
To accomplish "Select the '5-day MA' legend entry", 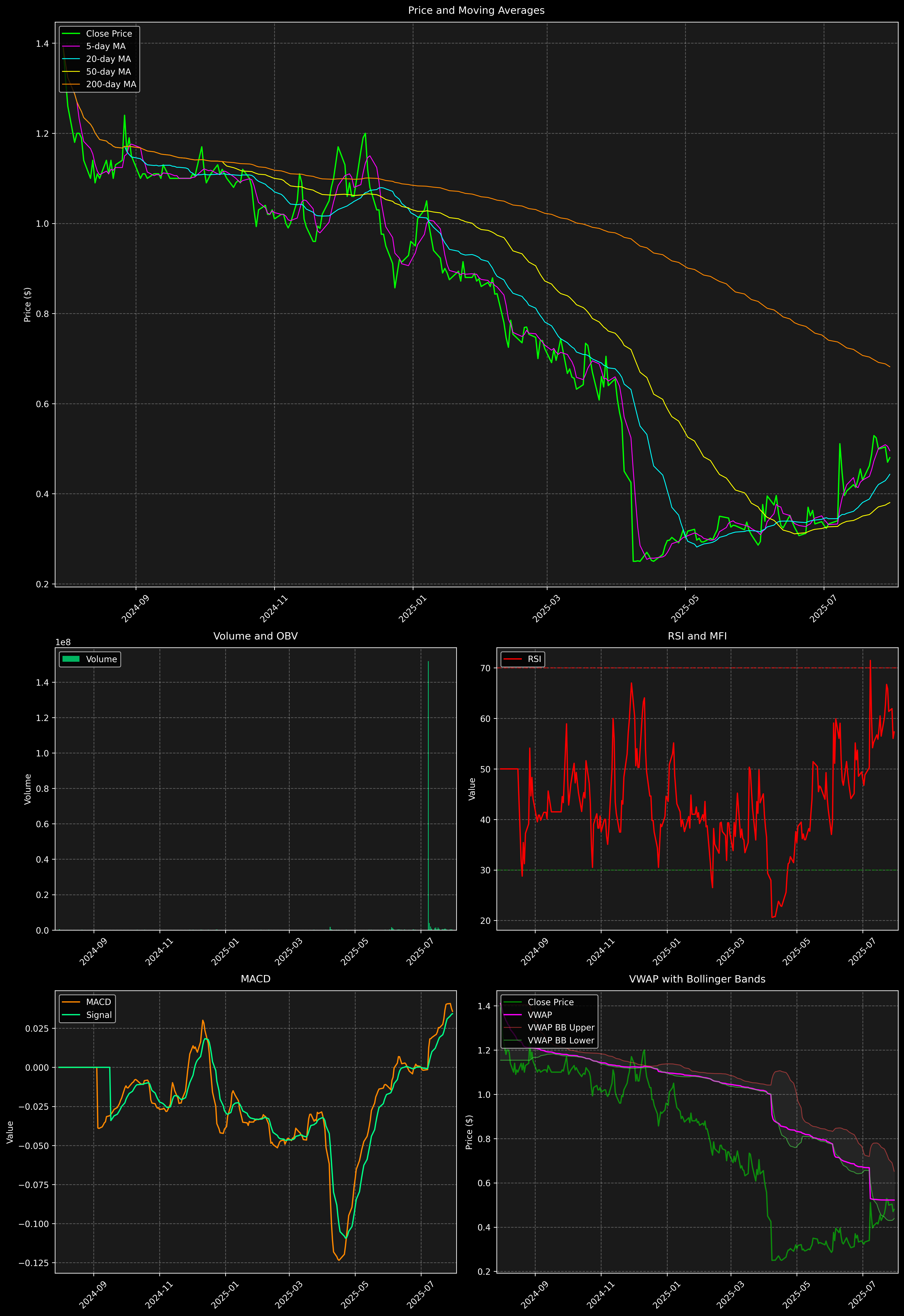I will [x=106, y=47].
